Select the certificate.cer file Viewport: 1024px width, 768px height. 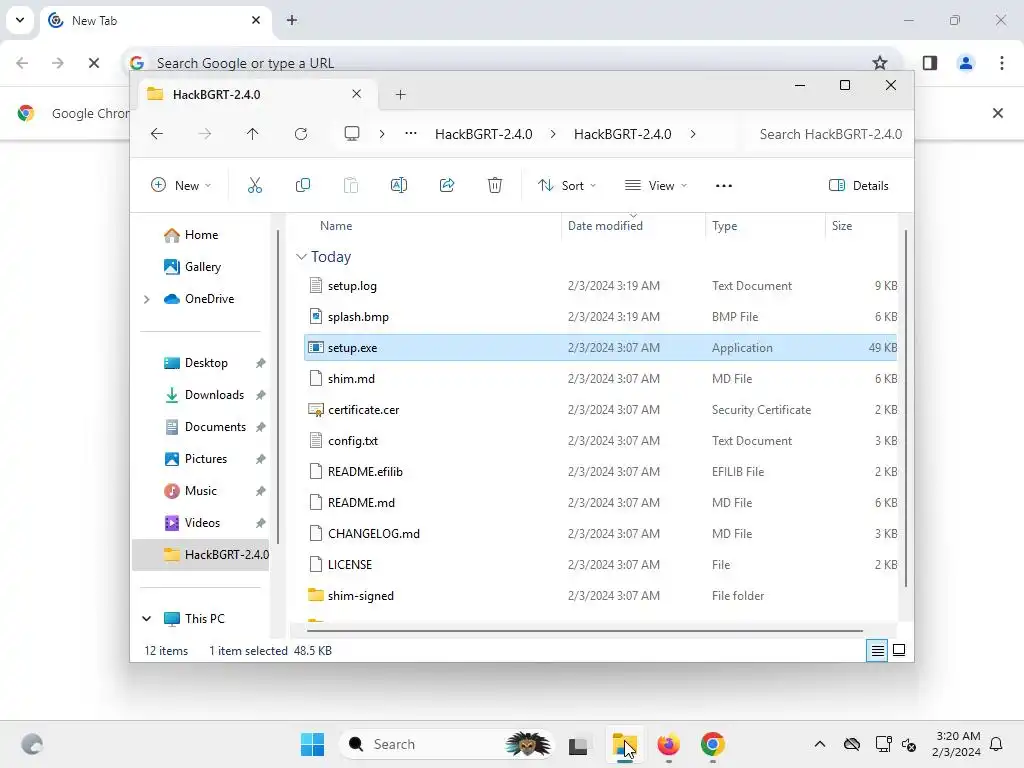pos(601,410)
